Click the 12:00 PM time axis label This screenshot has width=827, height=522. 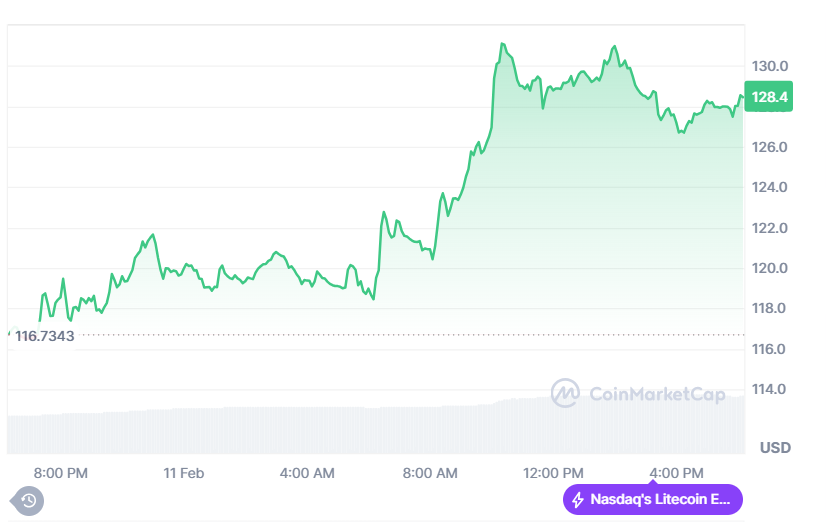pos(553,473)
